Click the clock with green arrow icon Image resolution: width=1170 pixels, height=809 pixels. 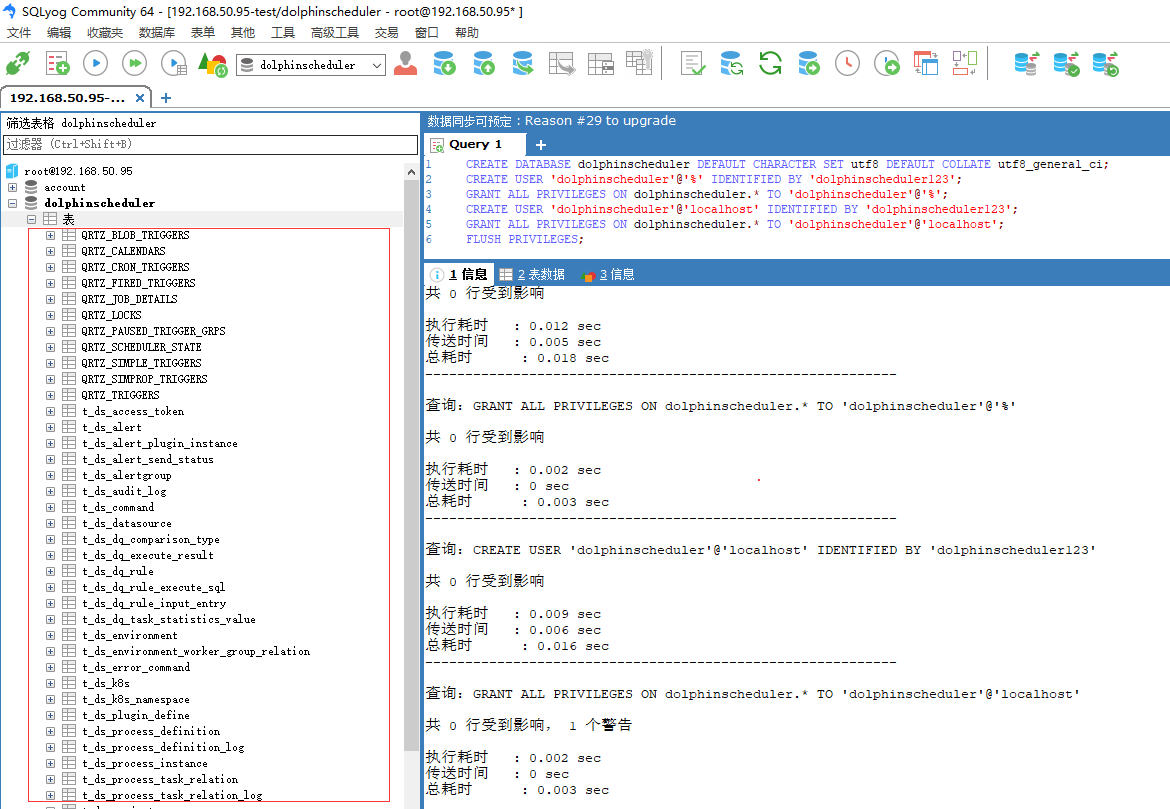pos(886,63)
